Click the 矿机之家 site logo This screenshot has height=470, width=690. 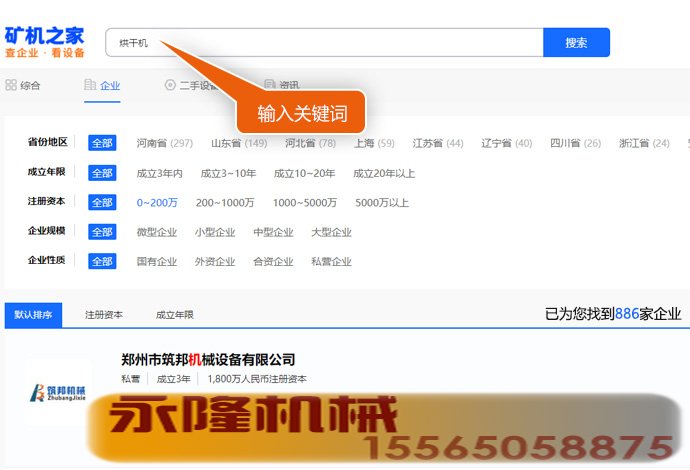click(44, 42)
